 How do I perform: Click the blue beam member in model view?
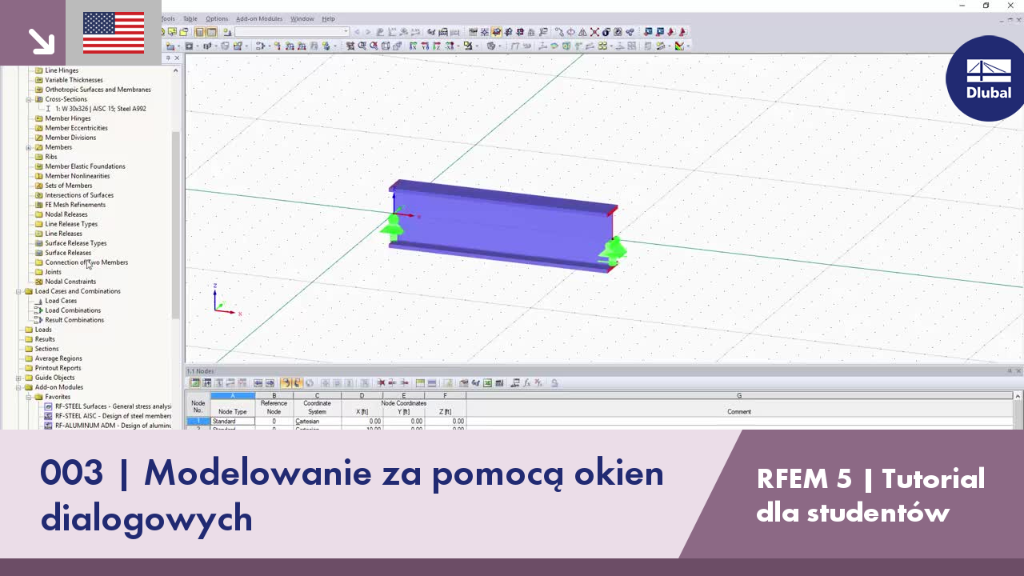click(x=503, y=226)
